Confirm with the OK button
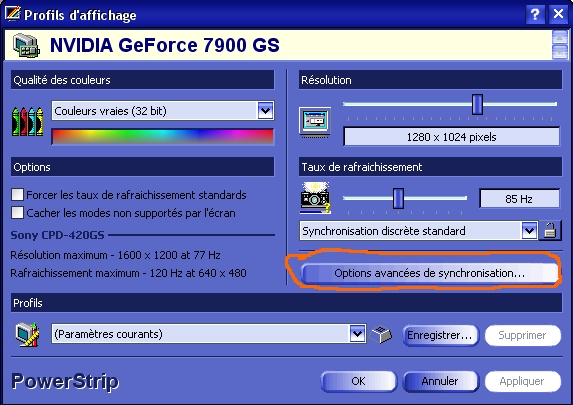 [x=358, y=381]
